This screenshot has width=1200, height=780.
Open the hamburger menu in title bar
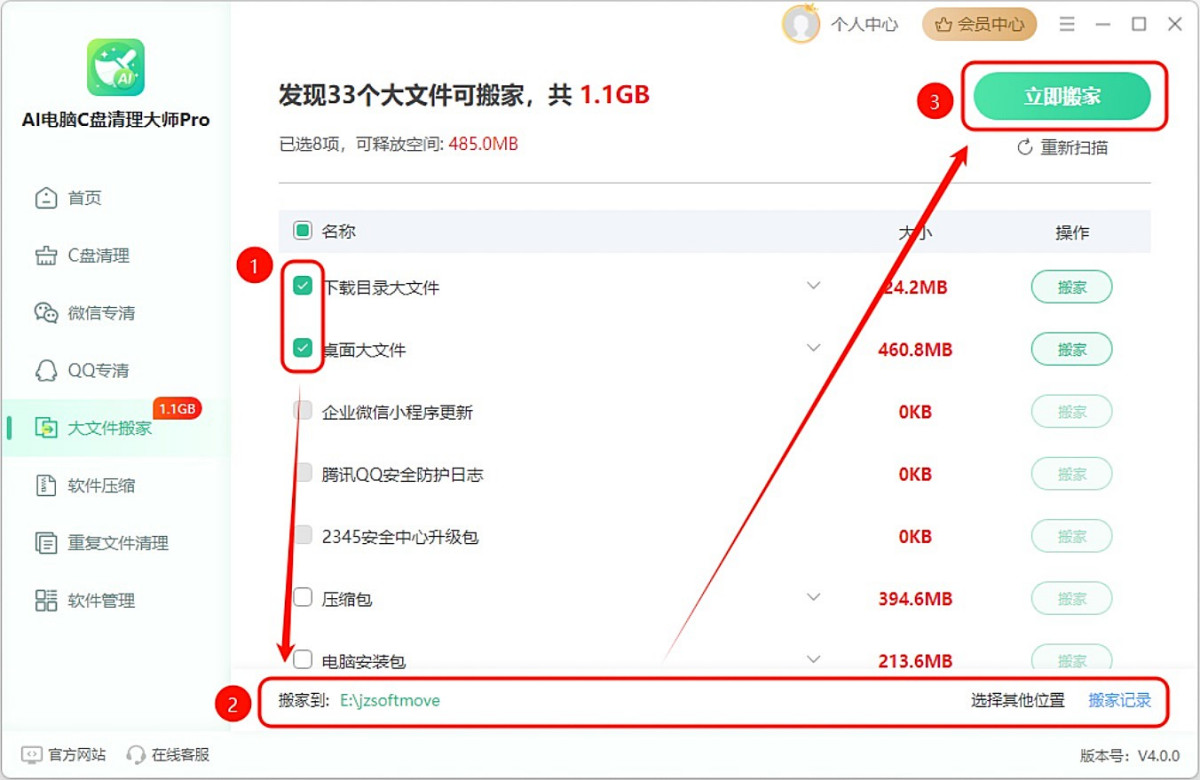[1068, 24]
